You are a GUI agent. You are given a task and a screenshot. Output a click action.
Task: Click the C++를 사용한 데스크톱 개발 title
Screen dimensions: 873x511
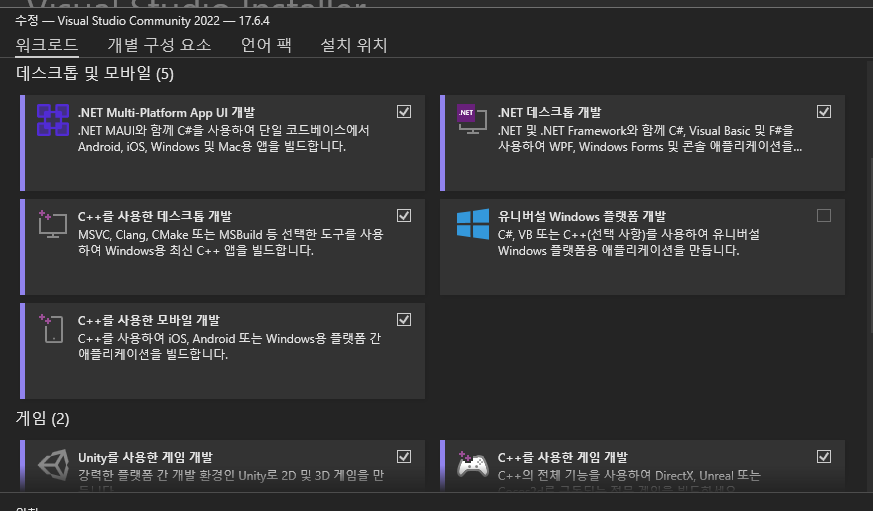point(154,217)
